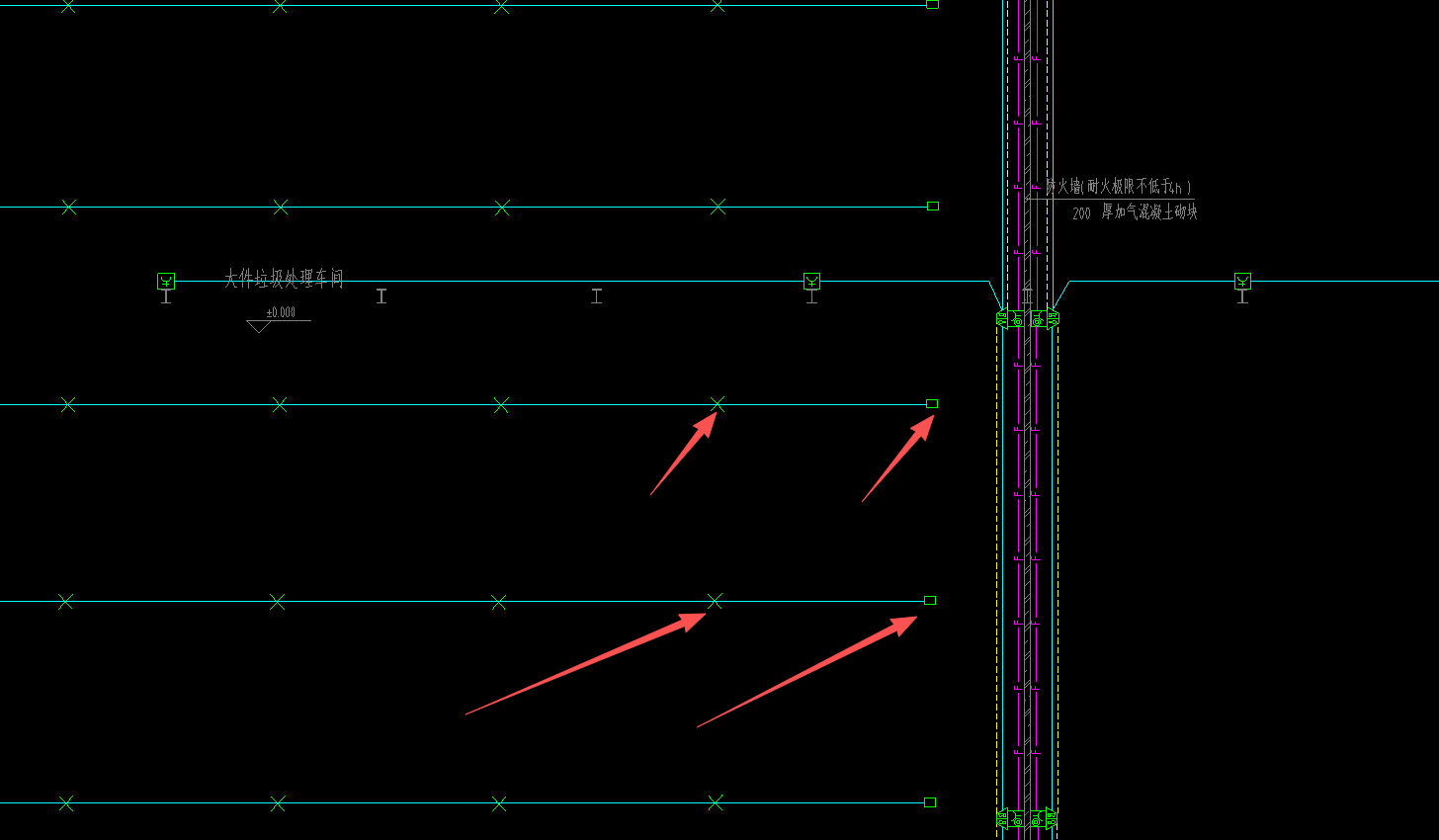Click the triangular elevation marker under ±0.000

click(x=259, y=326)
